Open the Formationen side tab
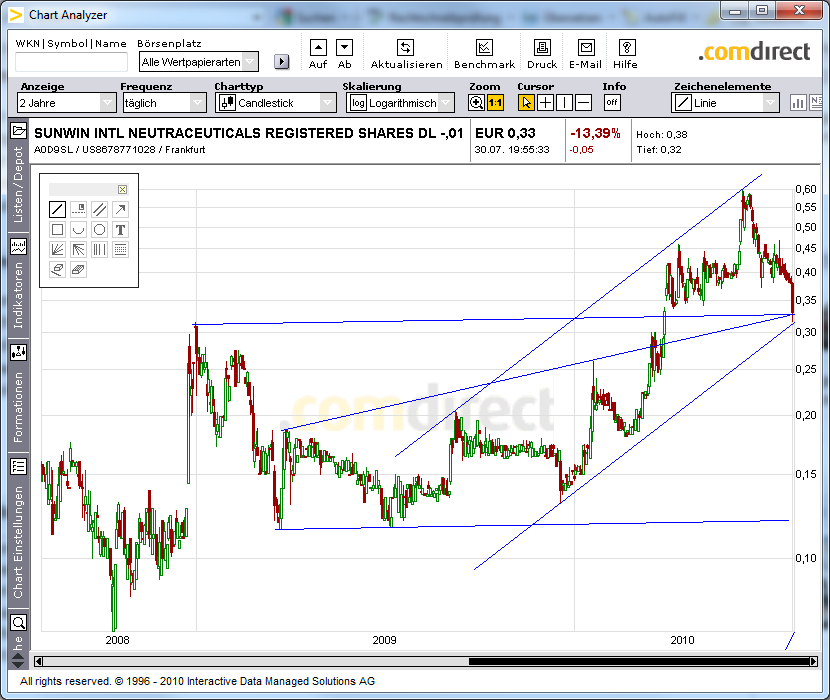 tap(19, 407)
